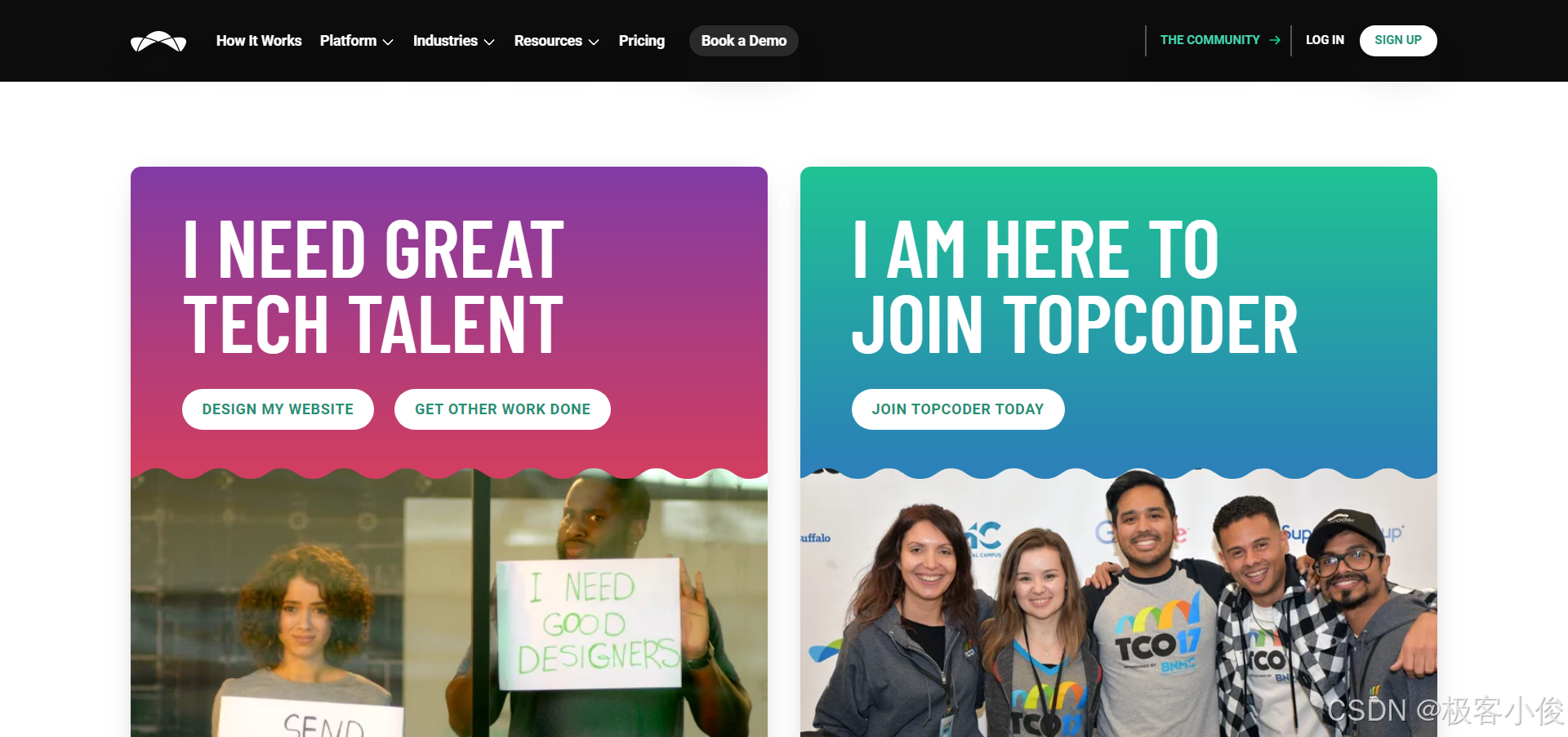Expand the Industries dropdown chevron
This screenshot has width=1568, height=737.
pyautogui.click(x=489, y=42)
